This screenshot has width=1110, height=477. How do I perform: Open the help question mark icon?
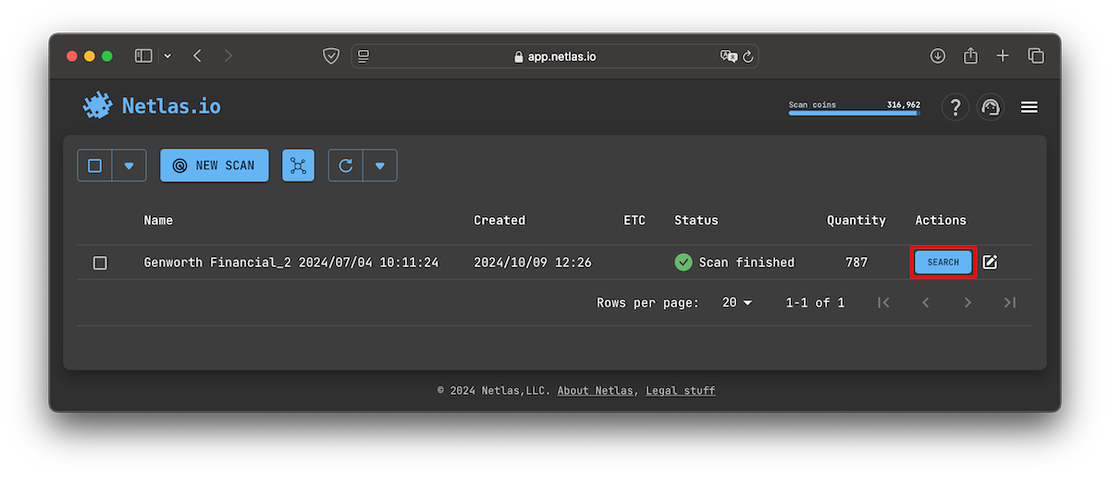pos(955,108)
